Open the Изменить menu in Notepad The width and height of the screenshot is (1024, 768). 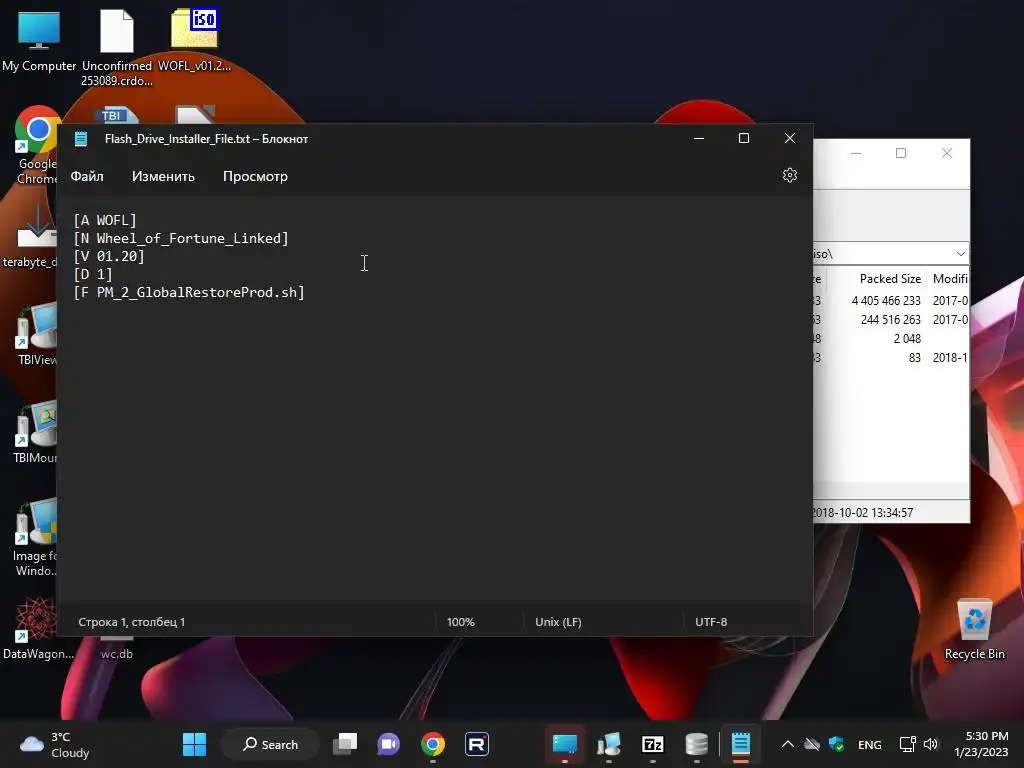point(163,176)
